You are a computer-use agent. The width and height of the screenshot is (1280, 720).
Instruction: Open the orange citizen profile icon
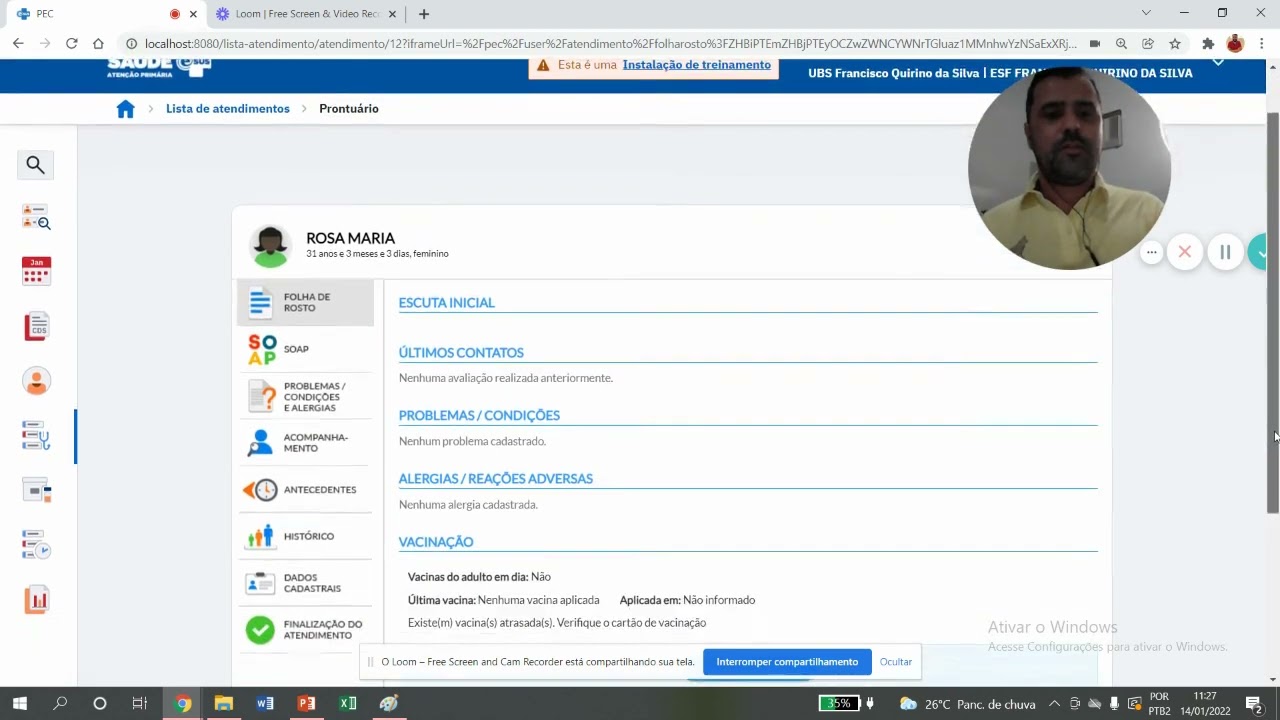click(x=36, y=381)
